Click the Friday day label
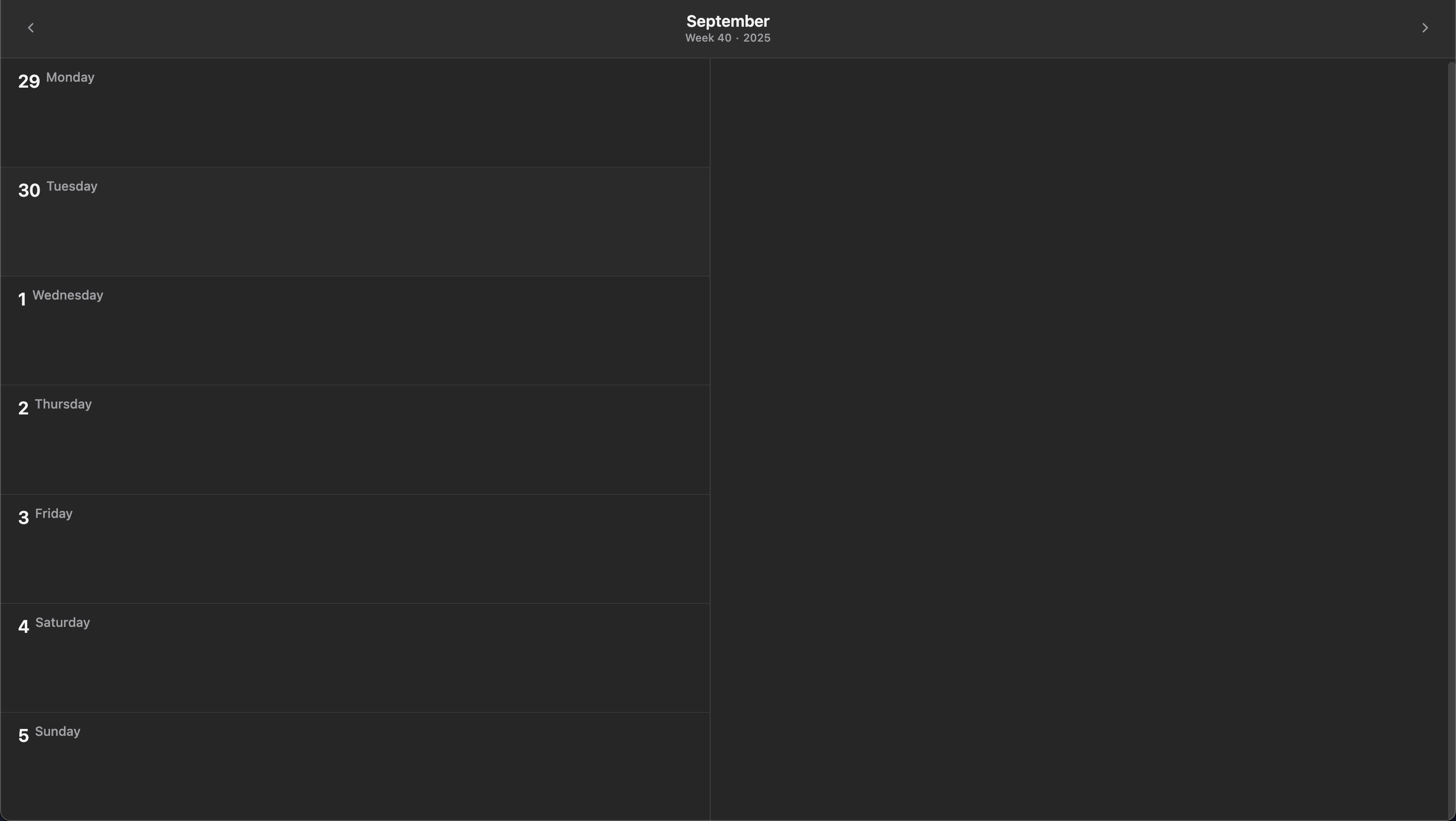This screenshot has width=1456, height=821. click(53, 513)
